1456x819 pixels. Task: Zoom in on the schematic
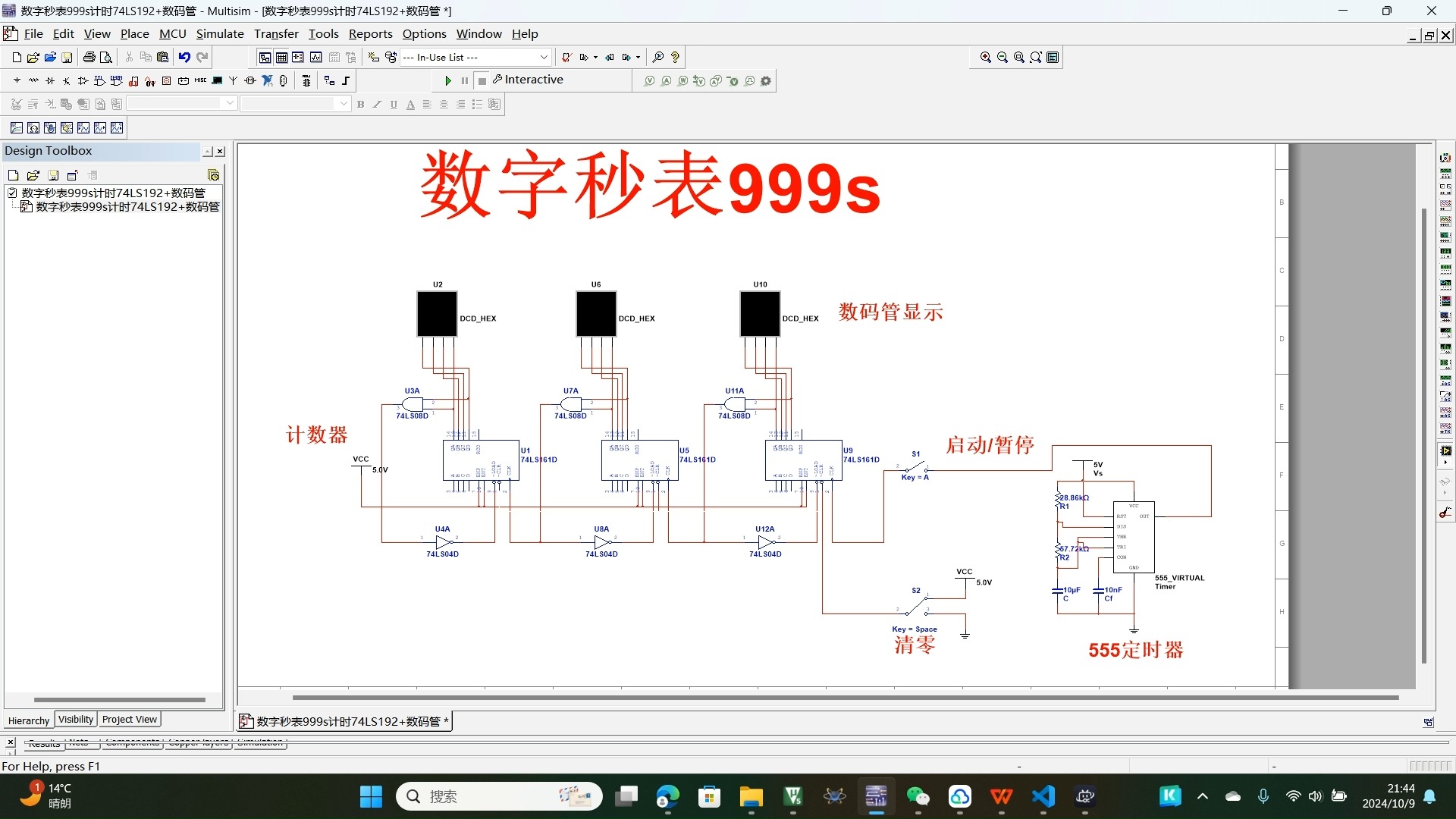pyautogui.click(x=986, y=57)
